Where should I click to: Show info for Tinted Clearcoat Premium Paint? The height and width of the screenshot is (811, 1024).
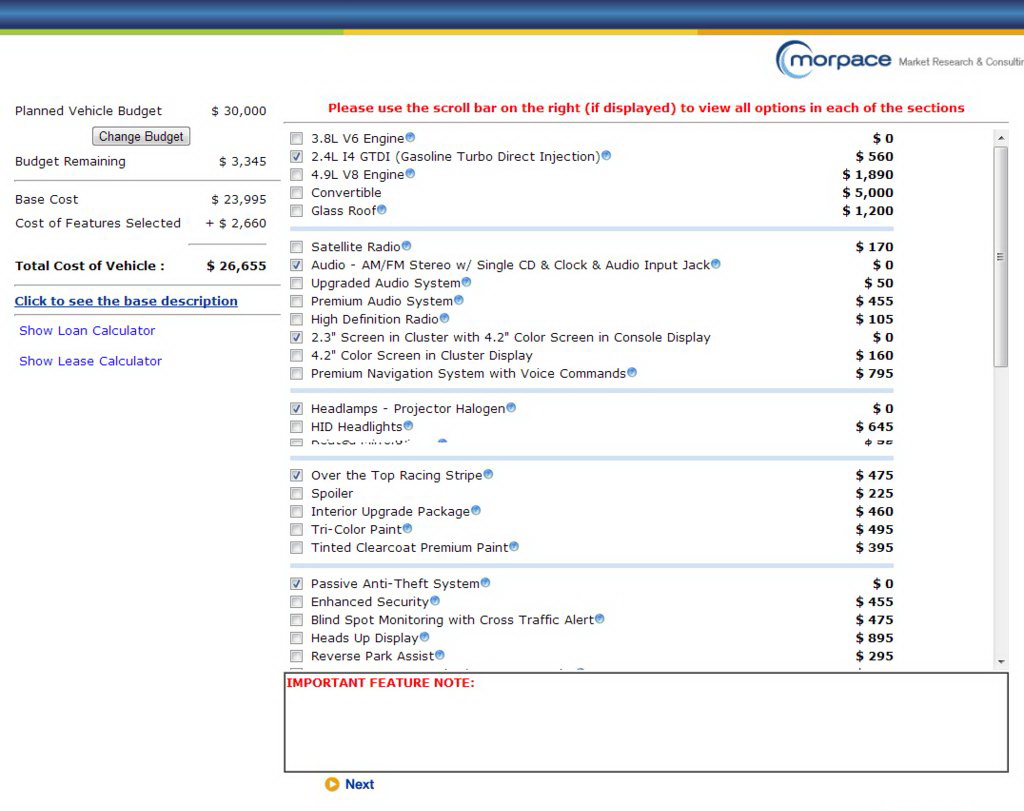point(514,547)
